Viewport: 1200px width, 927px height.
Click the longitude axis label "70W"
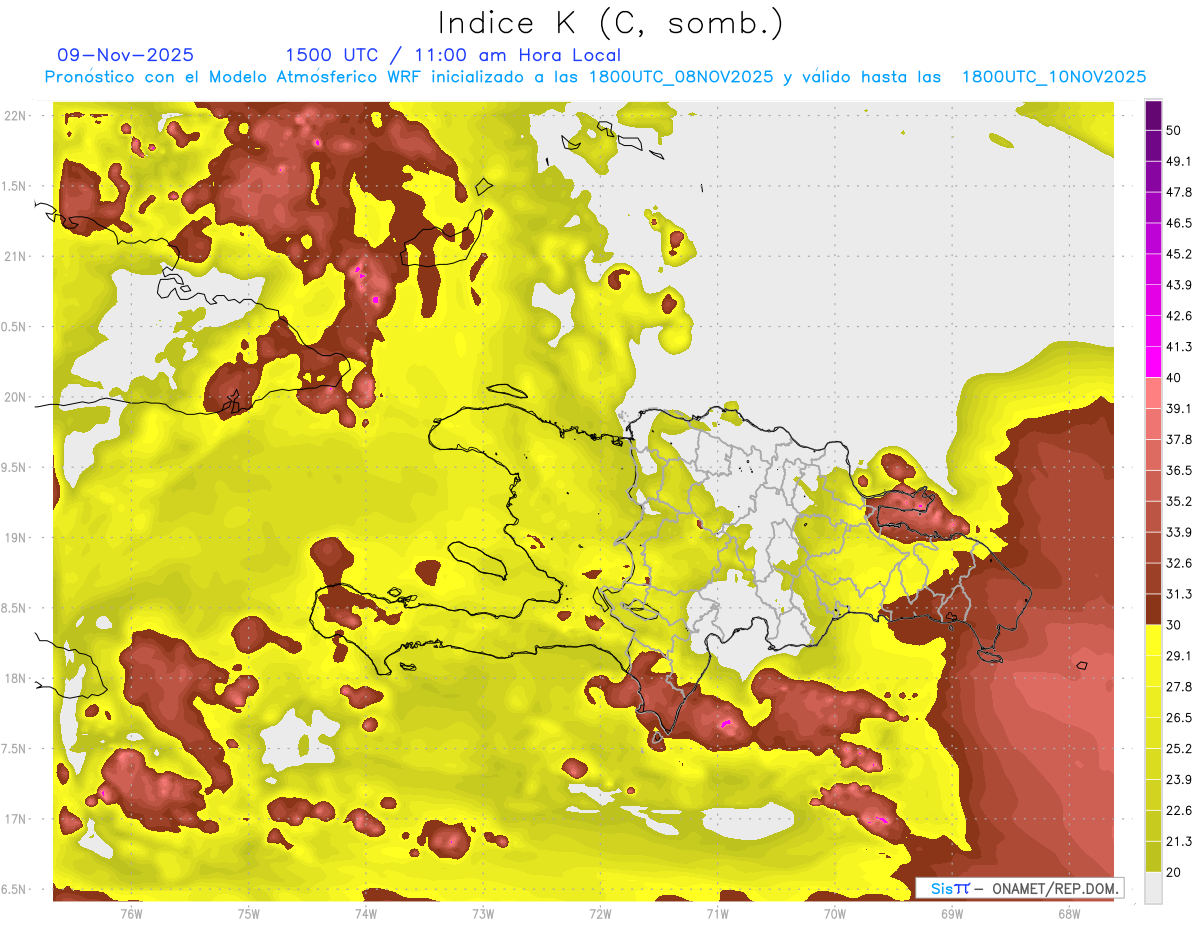click(835, 914)
